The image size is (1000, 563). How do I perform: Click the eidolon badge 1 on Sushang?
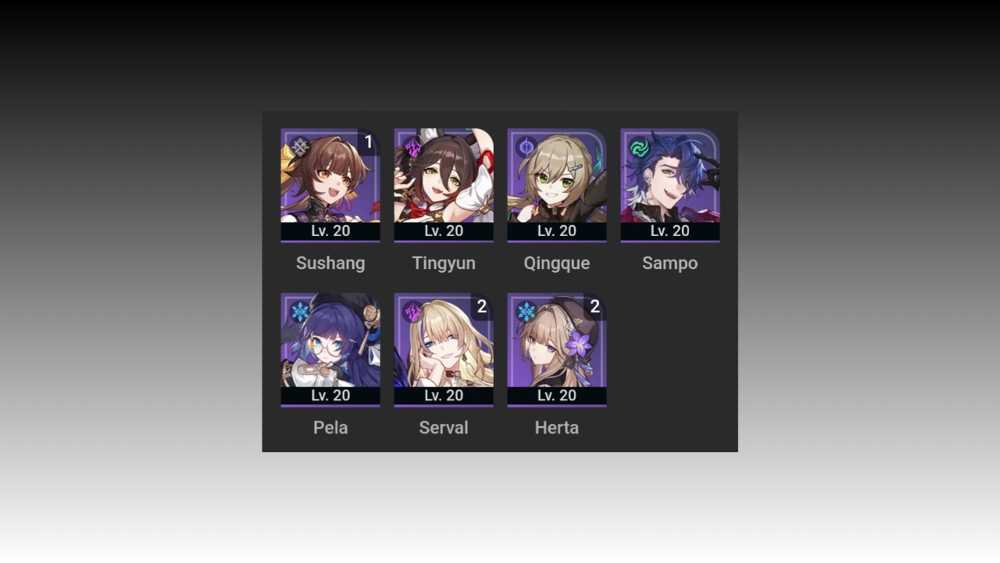(368, 142)
